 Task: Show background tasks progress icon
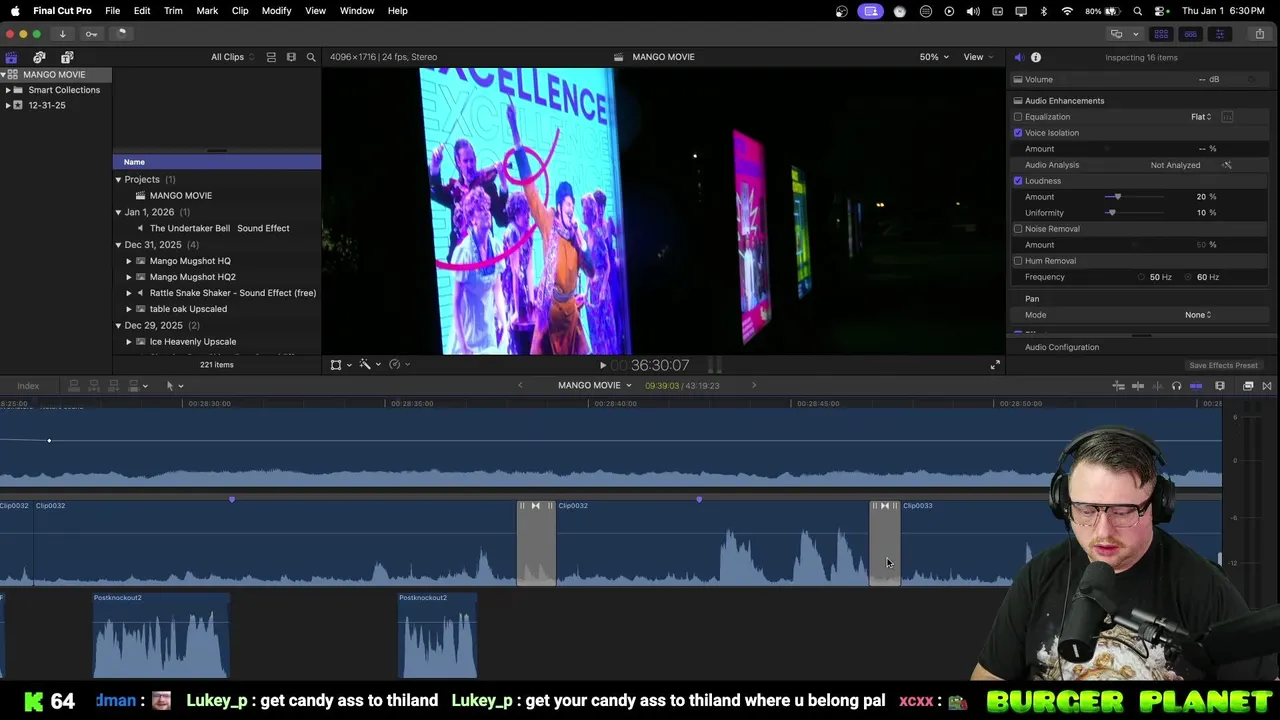[x=121, y=33]
